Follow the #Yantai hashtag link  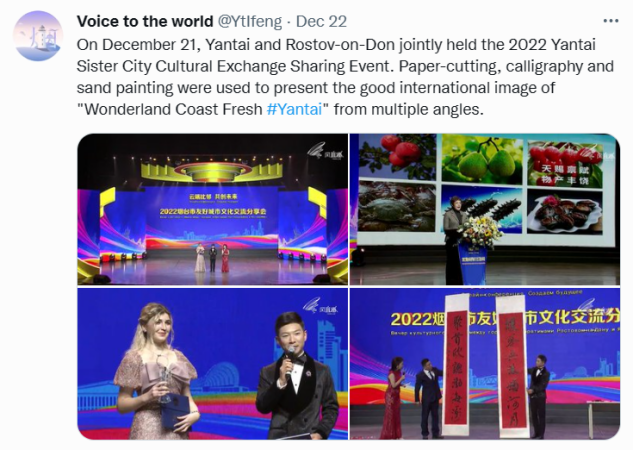click(295, 109)
